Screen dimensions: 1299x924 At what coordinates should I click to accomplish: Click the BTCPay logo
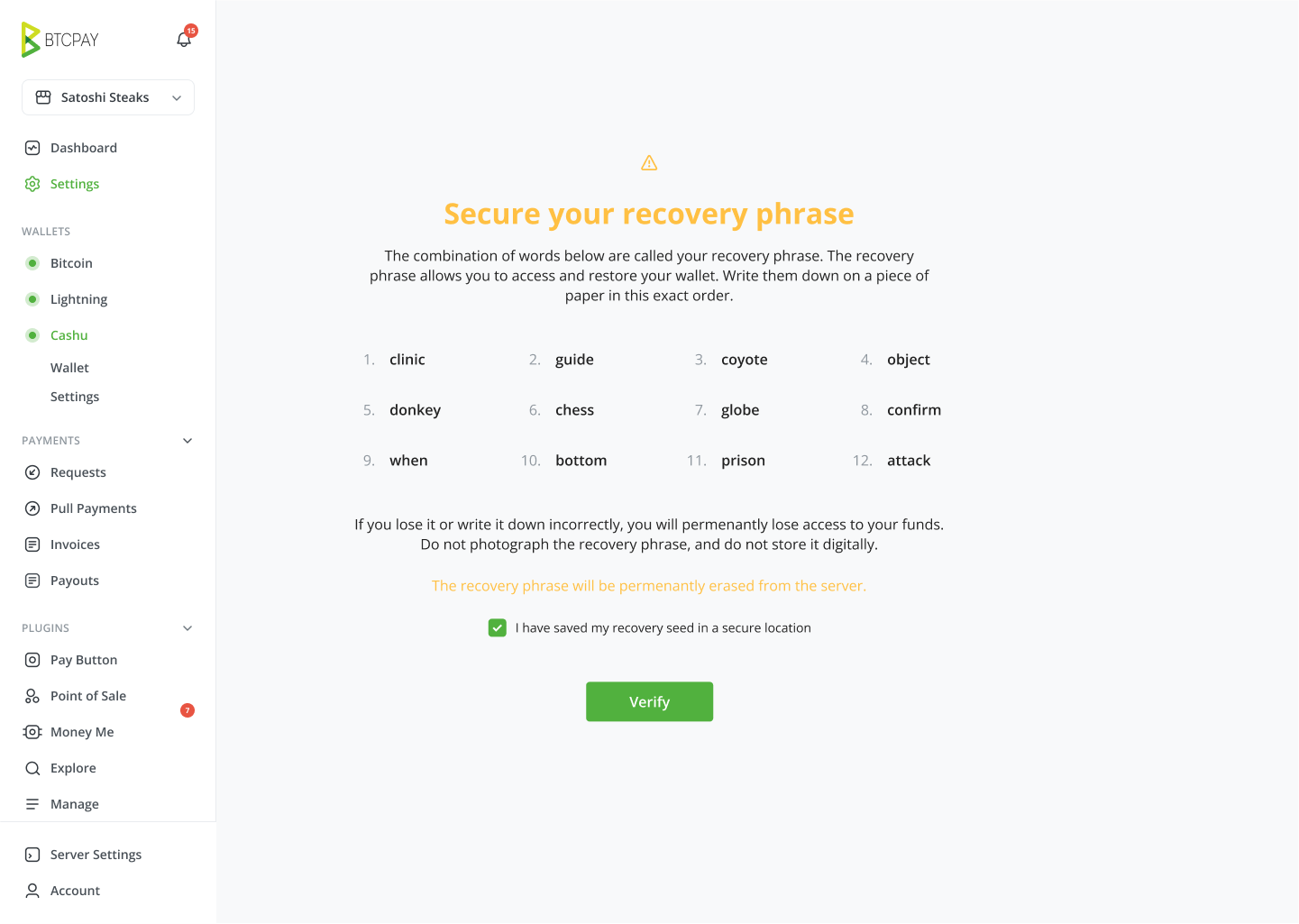[59, 40]
